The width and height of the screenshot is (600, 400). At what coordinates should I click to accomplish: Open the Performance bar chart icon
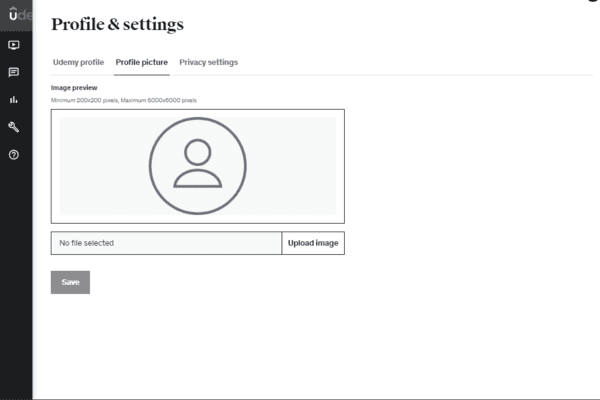14,100
